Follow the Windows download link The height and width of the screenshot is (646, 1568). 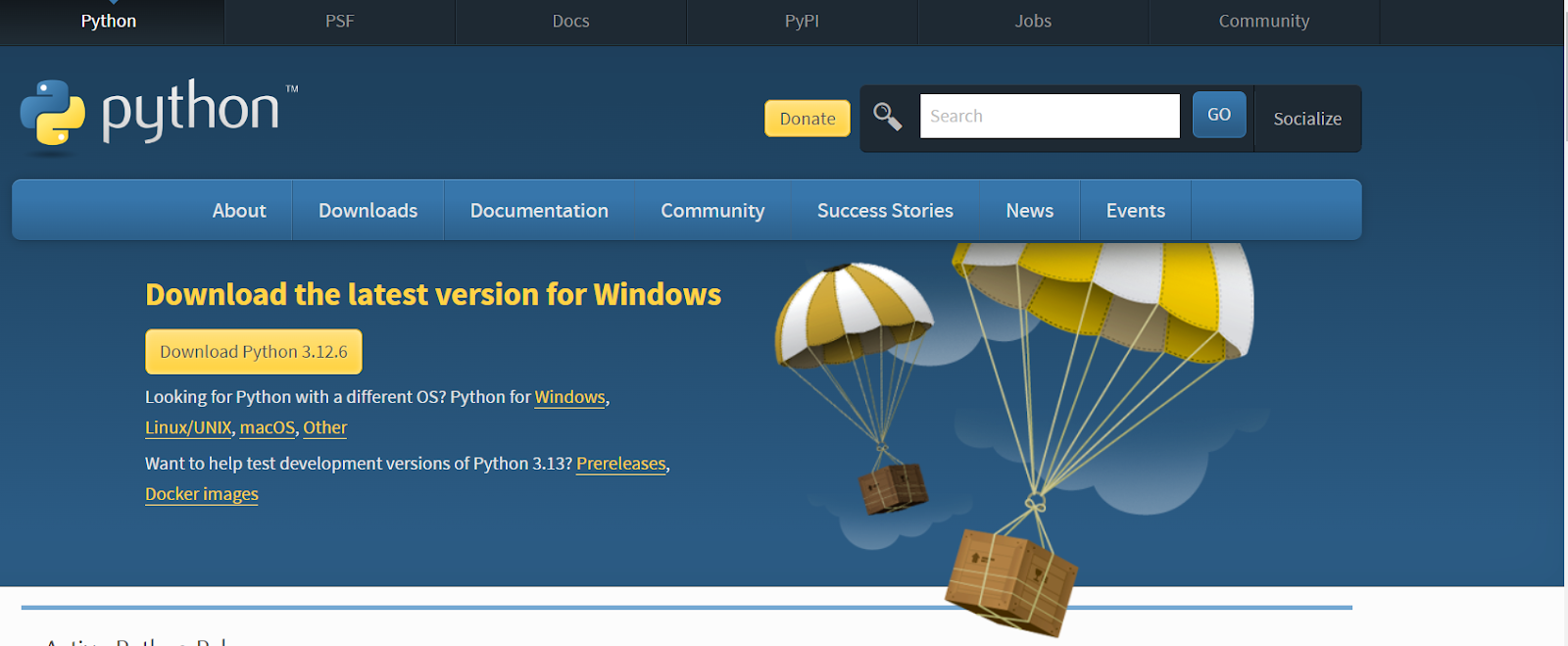[x=570, y=397]
